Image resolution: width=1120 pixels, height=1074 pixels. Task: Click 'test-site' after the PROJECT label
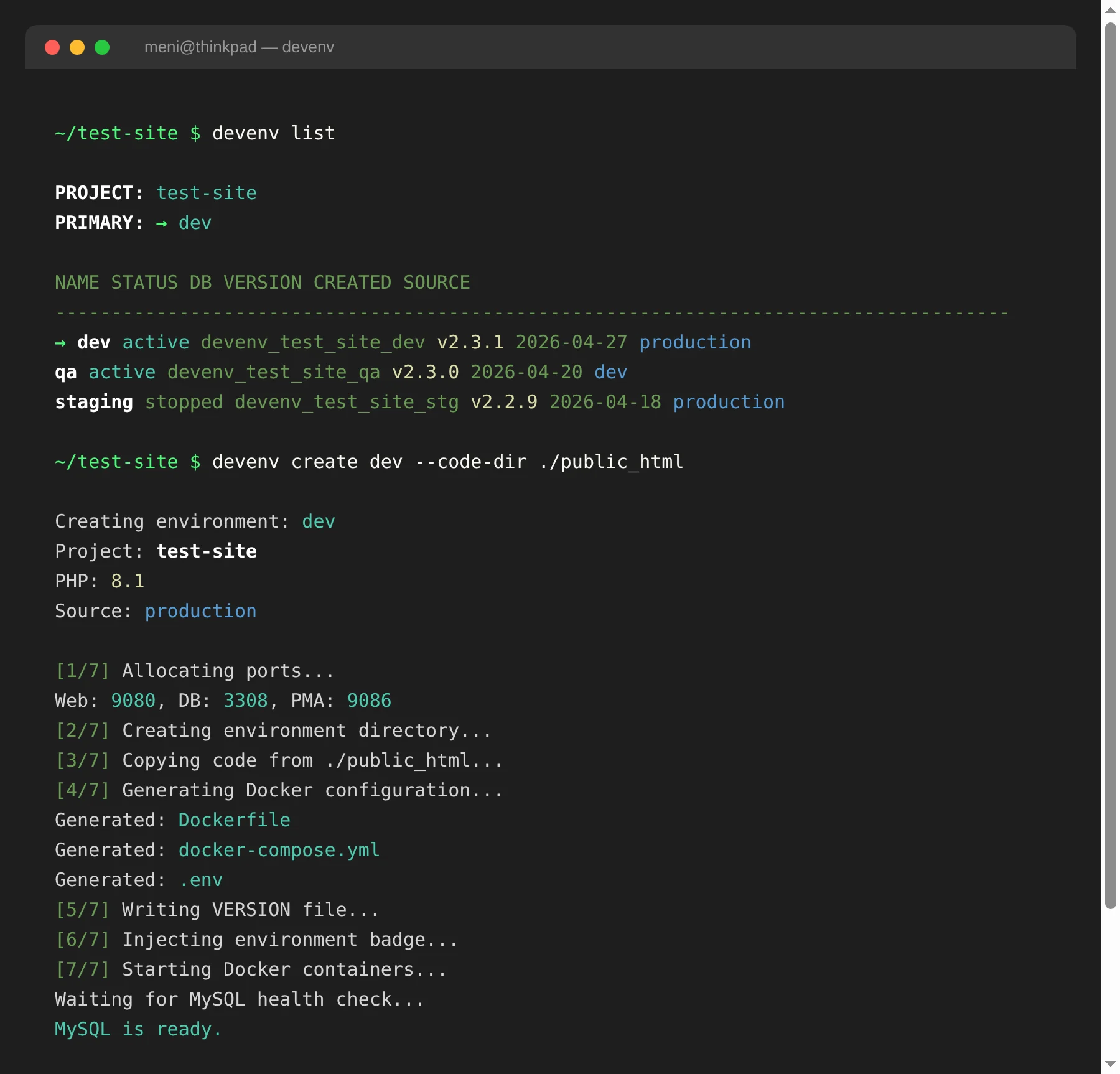click(207, 193)
